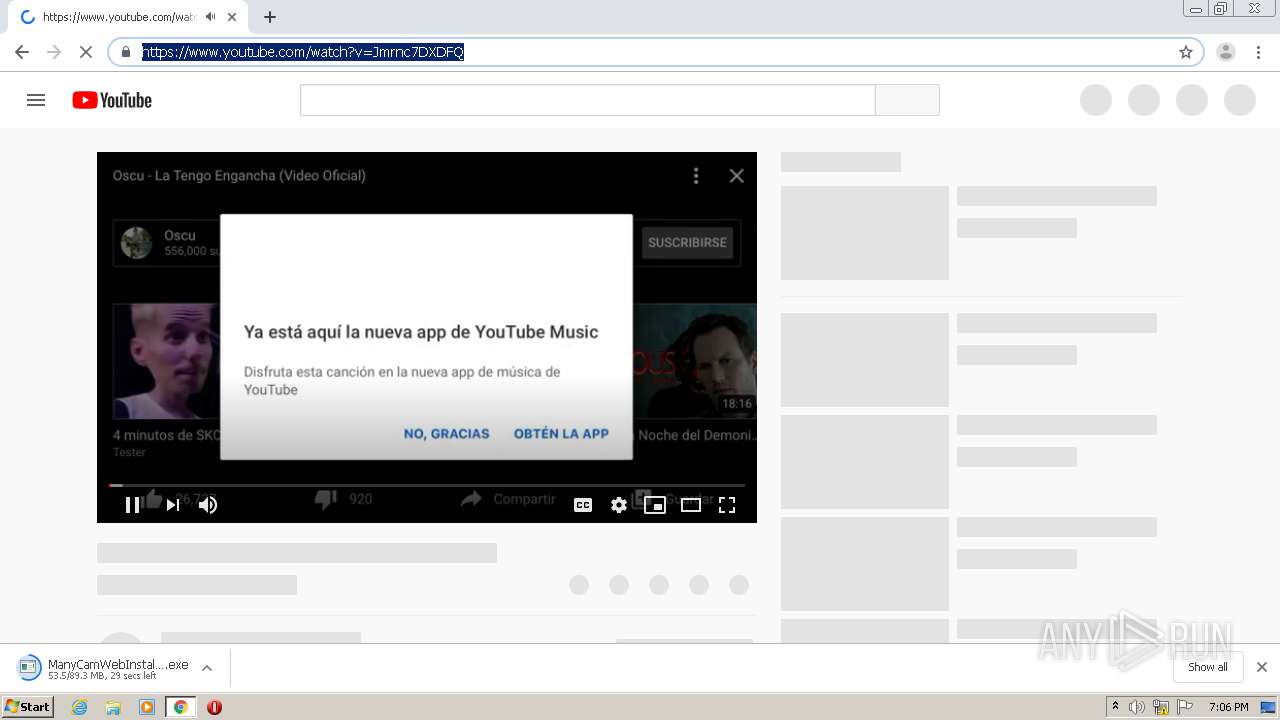Switch to miniplayer mode

[x=655, y=505]
